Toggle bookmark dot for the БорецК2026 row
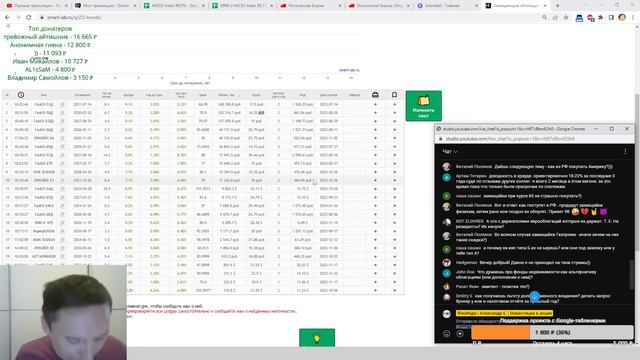The width and height of the screenshot is (640, 360). (x=394, y=231)
